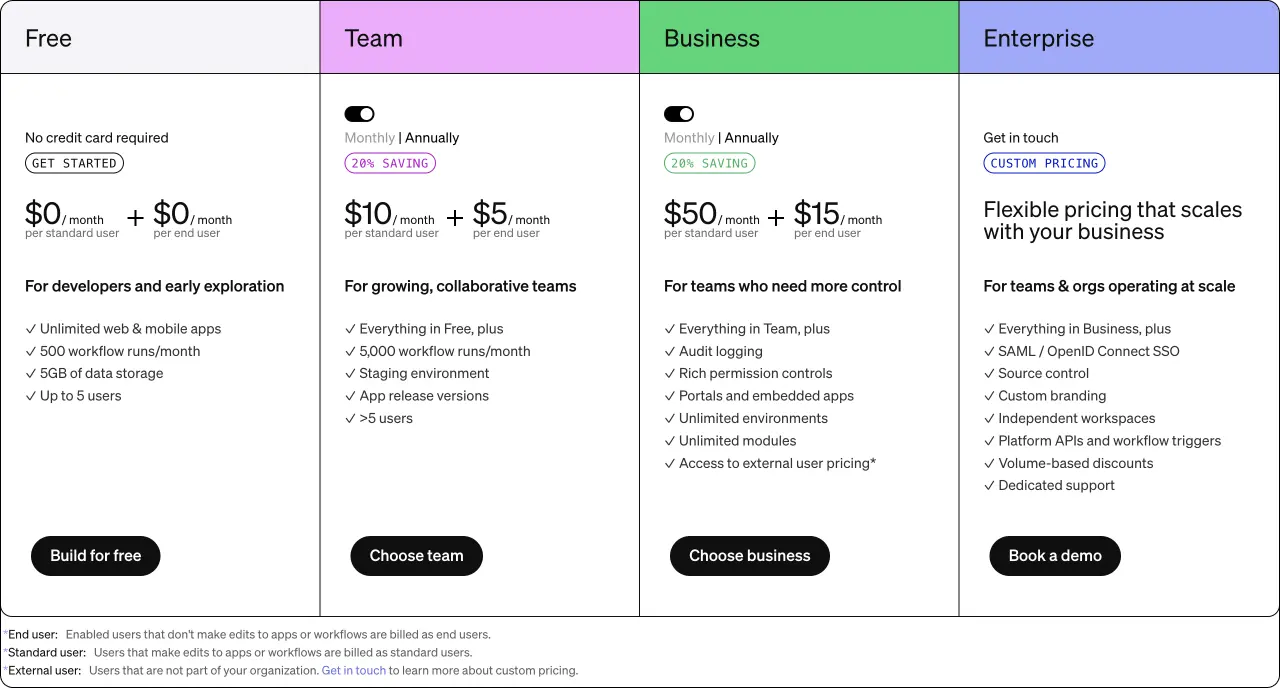Click checkmark beside Staging environment

350,373
